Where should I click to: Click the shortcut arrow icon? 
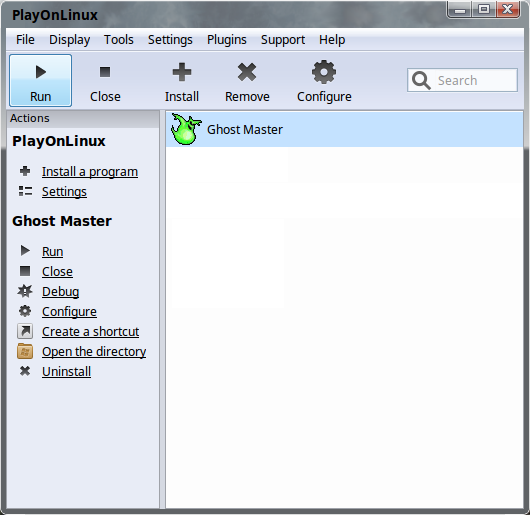pyautogui.click(x=25, y=331)
